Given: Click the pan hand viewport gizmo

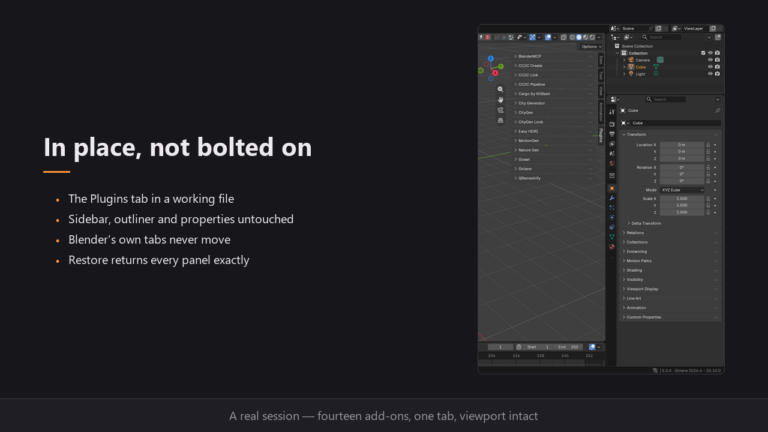Looking at the screenshot, I should tap(500, 99).
